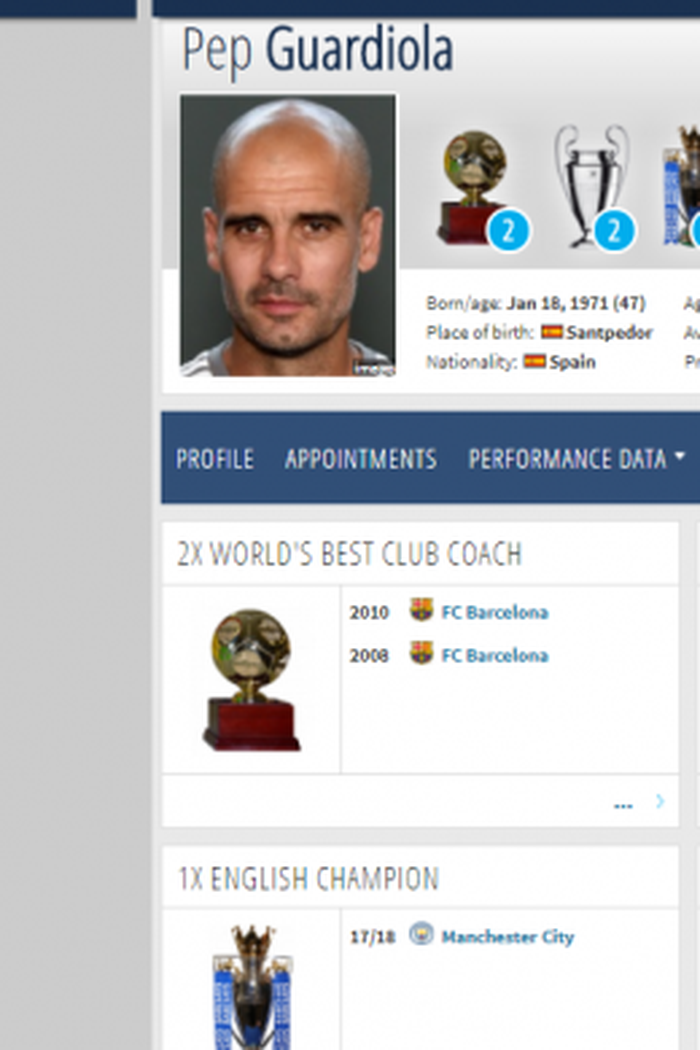700x1050 pixels.
Task: Switch to the Profile tab
Action: pos(214,459)
